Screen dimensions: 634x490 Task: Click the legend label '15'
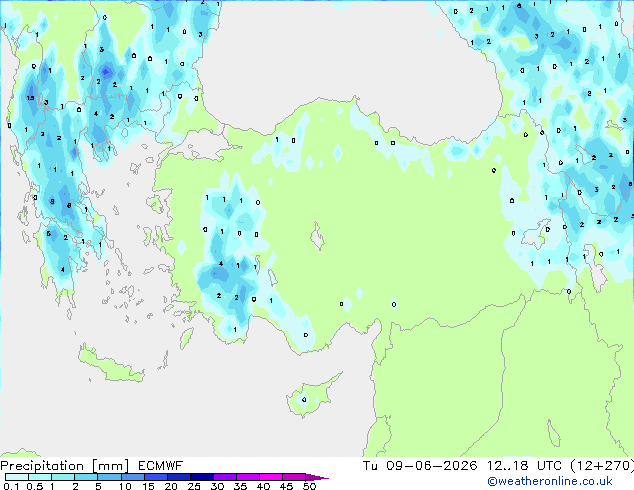148,486
